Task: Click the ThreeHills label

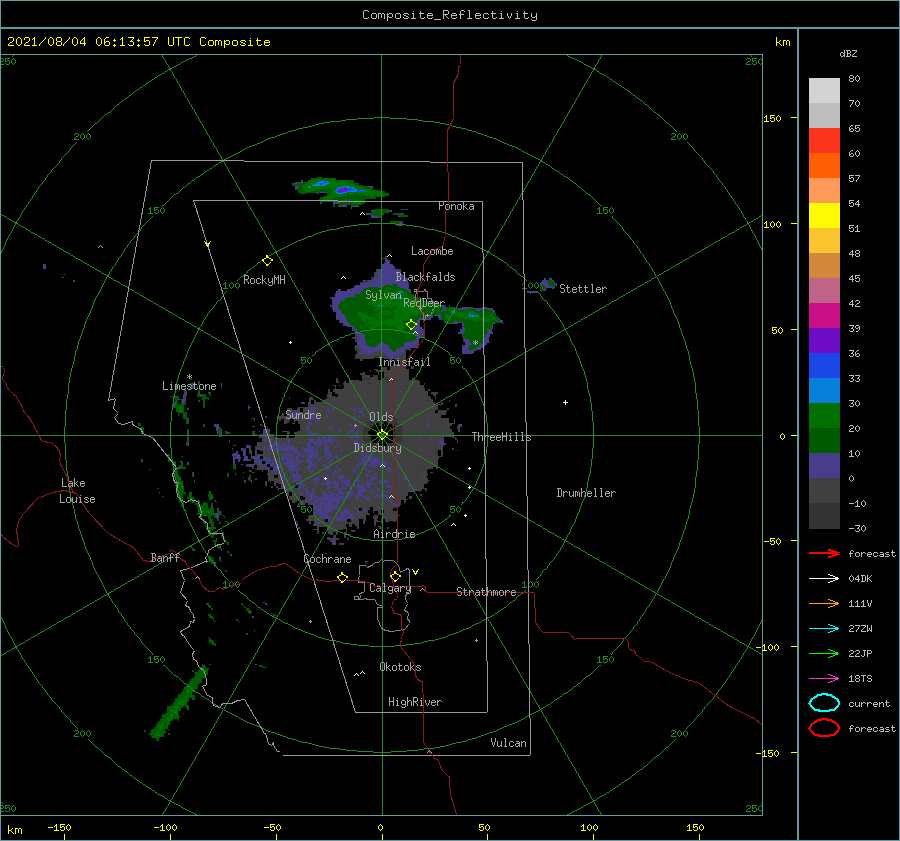Action: click(502, 437)
